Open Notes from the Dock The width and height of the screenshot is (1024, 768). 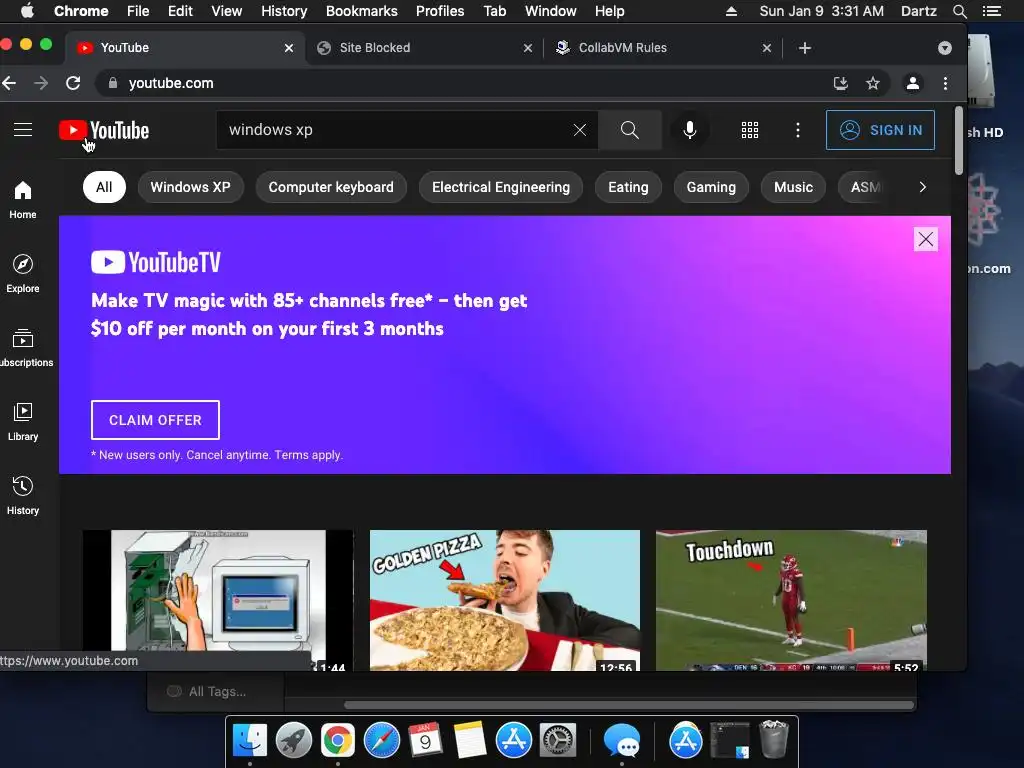pyautogui.click(x=469, y=740)
